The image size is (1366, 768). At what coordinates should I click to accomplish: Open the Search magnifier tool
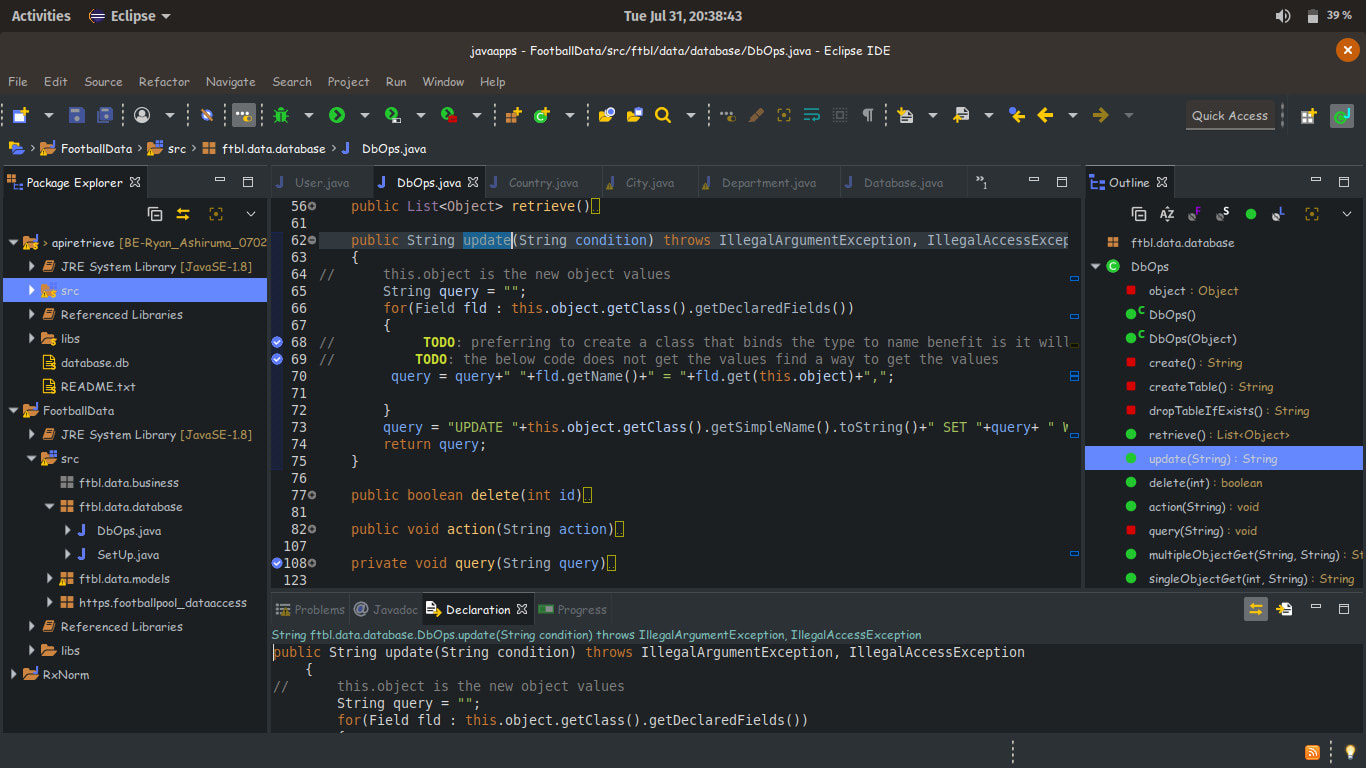pos(662,115)
